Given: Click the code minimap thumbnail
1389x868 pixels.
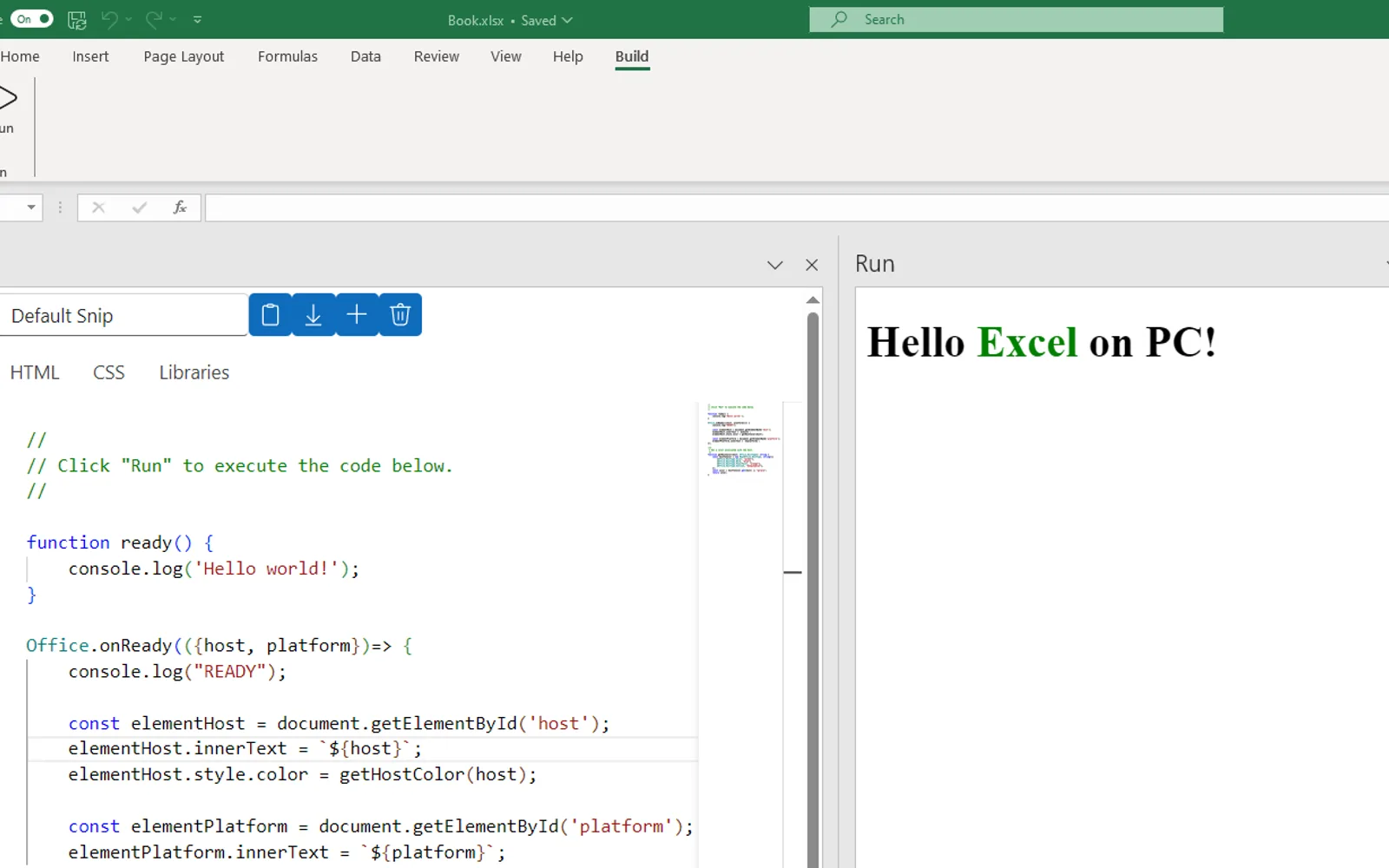Looking at the screenshot, I should click(742, 439).
